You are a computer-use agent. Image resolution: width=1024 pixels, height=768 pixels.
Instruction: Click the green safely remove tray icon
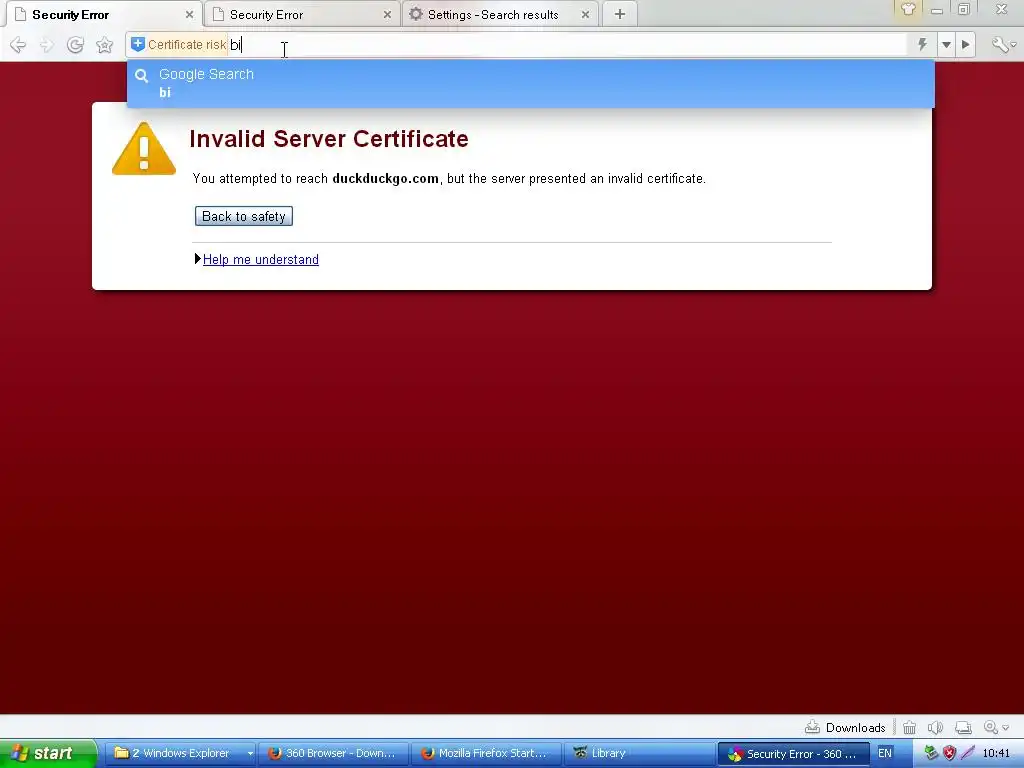(x=931, y=753)
